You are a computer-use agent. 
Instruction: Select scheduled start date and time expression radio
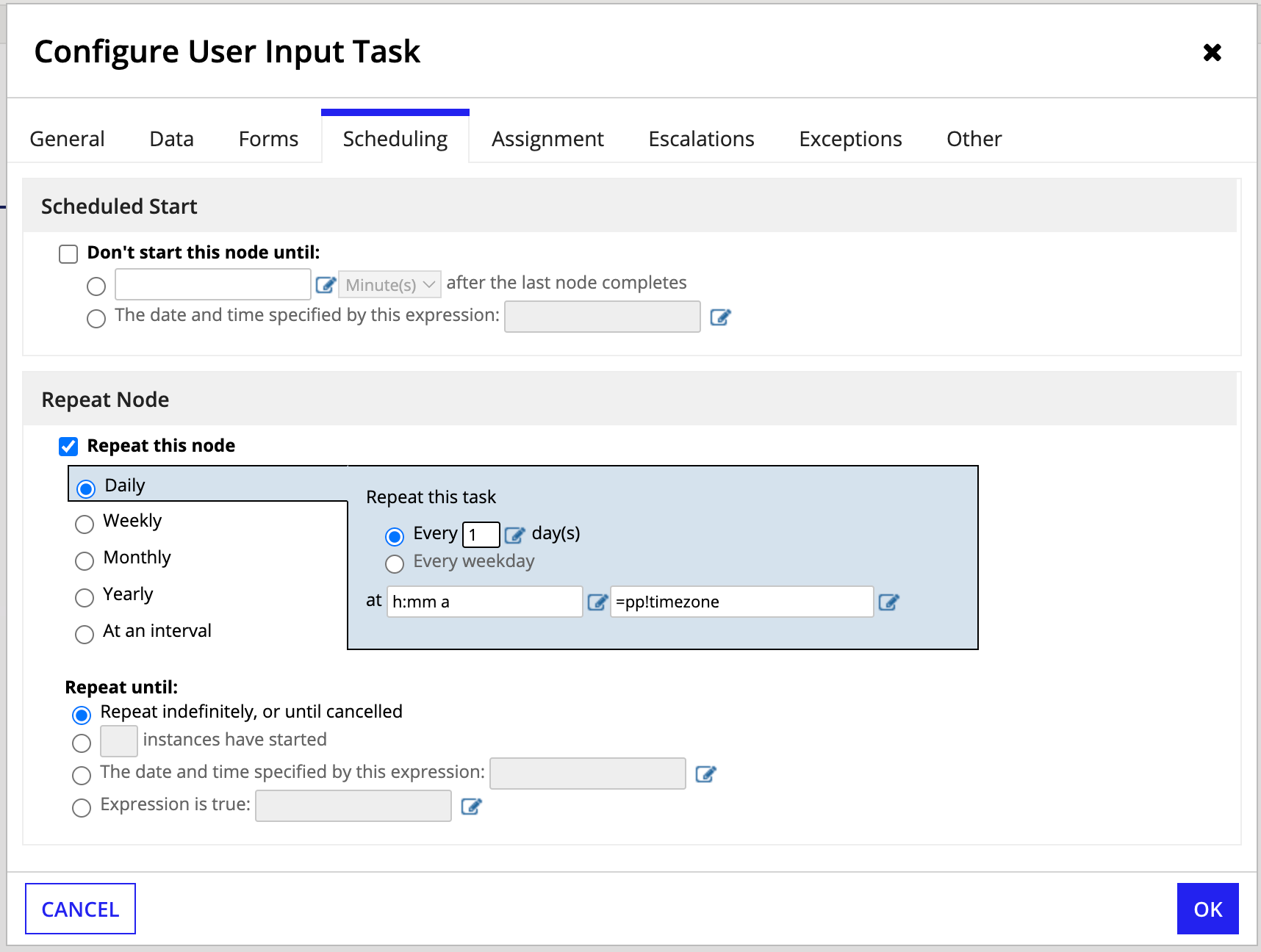pyautogui.click(x=96, y=319)
